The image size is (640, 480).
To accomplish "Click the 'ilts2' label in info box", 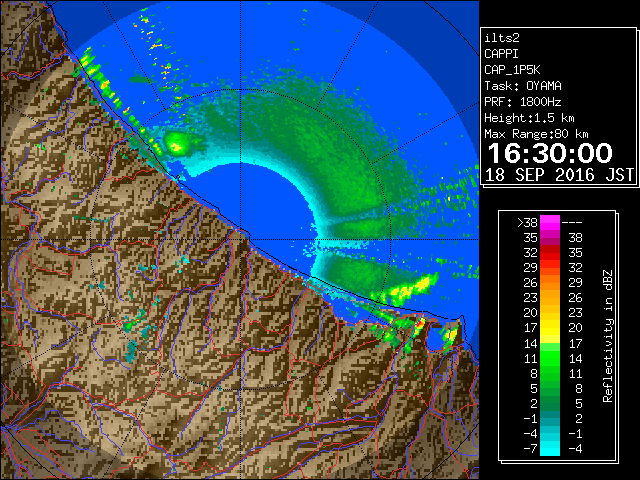I will pos(502,38).
